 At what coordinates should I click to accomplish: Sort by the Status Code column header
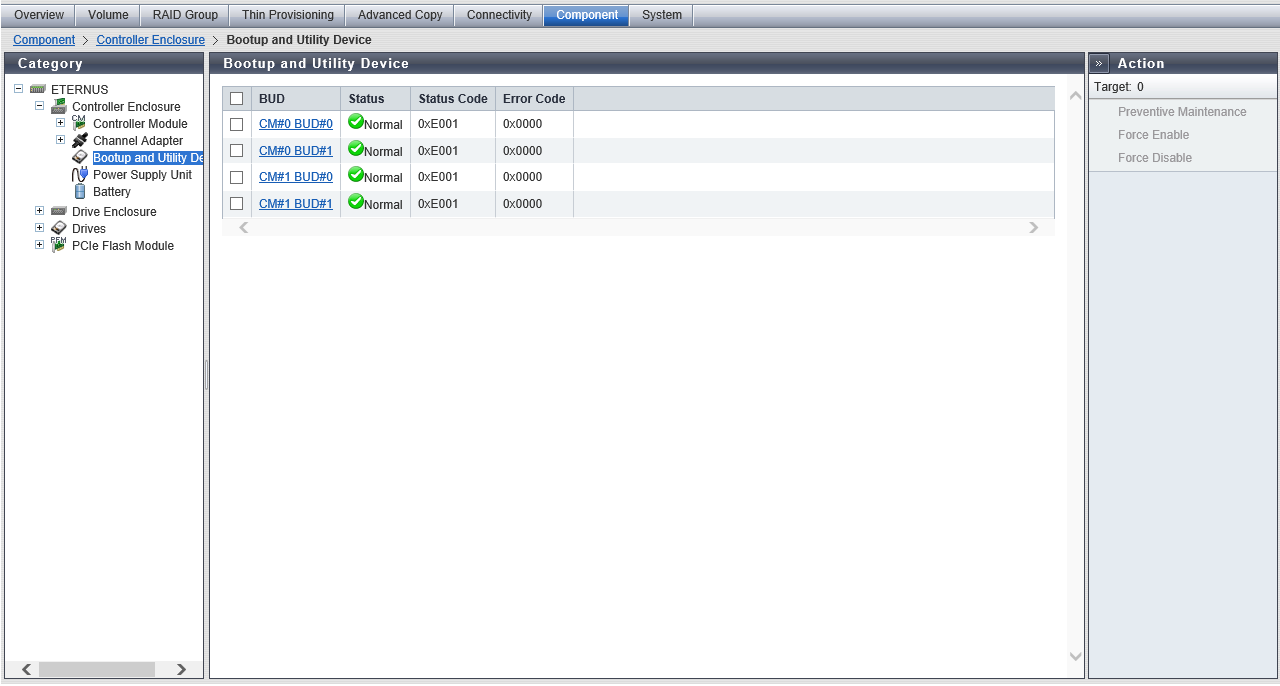452,99
